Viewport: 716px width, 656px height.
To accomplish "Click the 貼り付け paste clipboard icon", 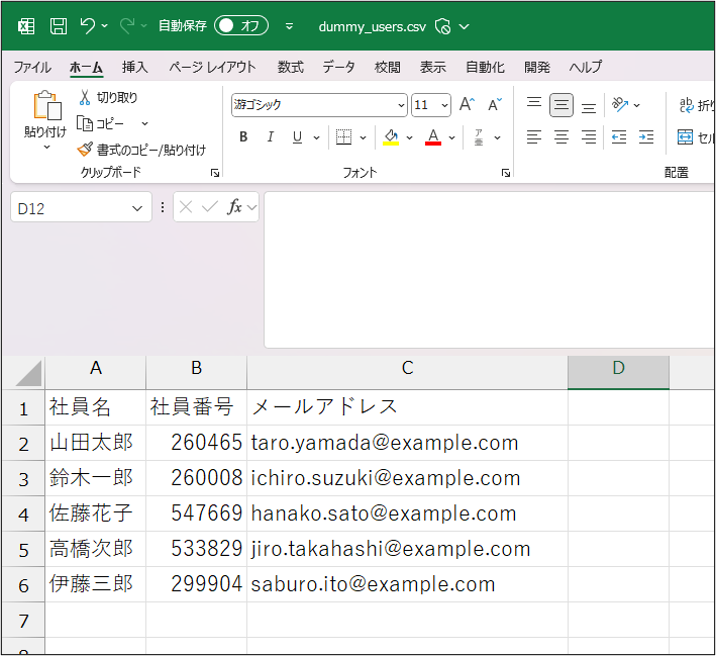I will click(x=47, y=105).
